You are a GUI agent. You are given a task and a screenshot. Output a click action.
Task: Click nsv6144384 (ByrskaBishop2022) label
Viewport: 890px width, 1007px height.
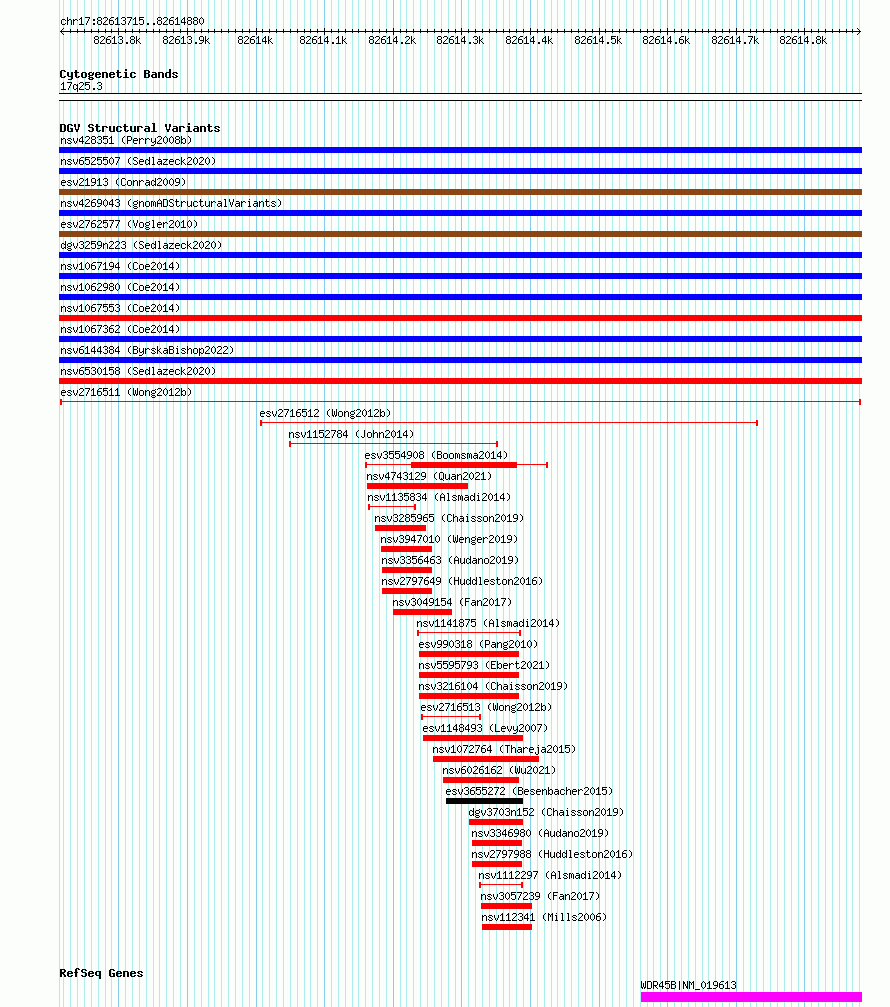147,350
